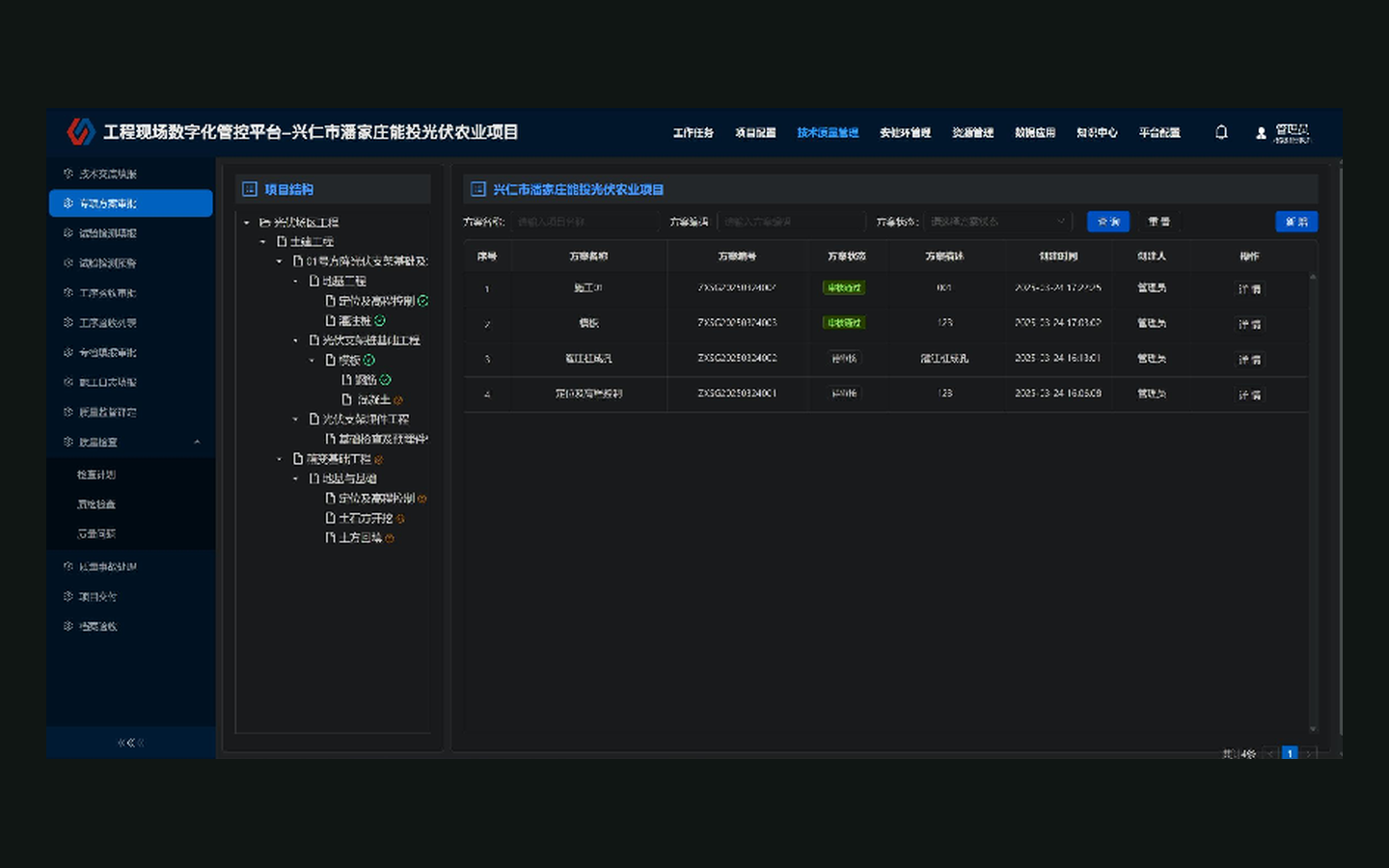Click the orange status icon beside 土石方开挖
The width and height of the screenshot is (1389, 868).
pyautogui.click(x=400, y=519)
